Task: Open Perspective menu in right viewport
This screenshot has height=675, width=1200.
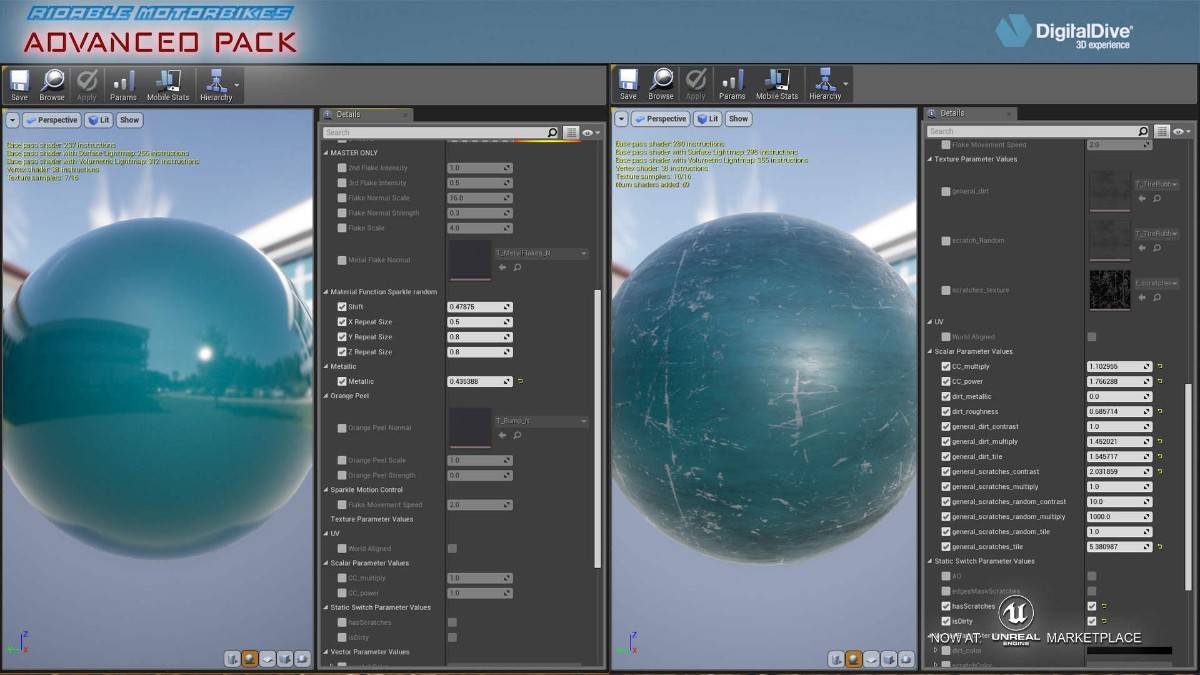Action: coord(661,119)
